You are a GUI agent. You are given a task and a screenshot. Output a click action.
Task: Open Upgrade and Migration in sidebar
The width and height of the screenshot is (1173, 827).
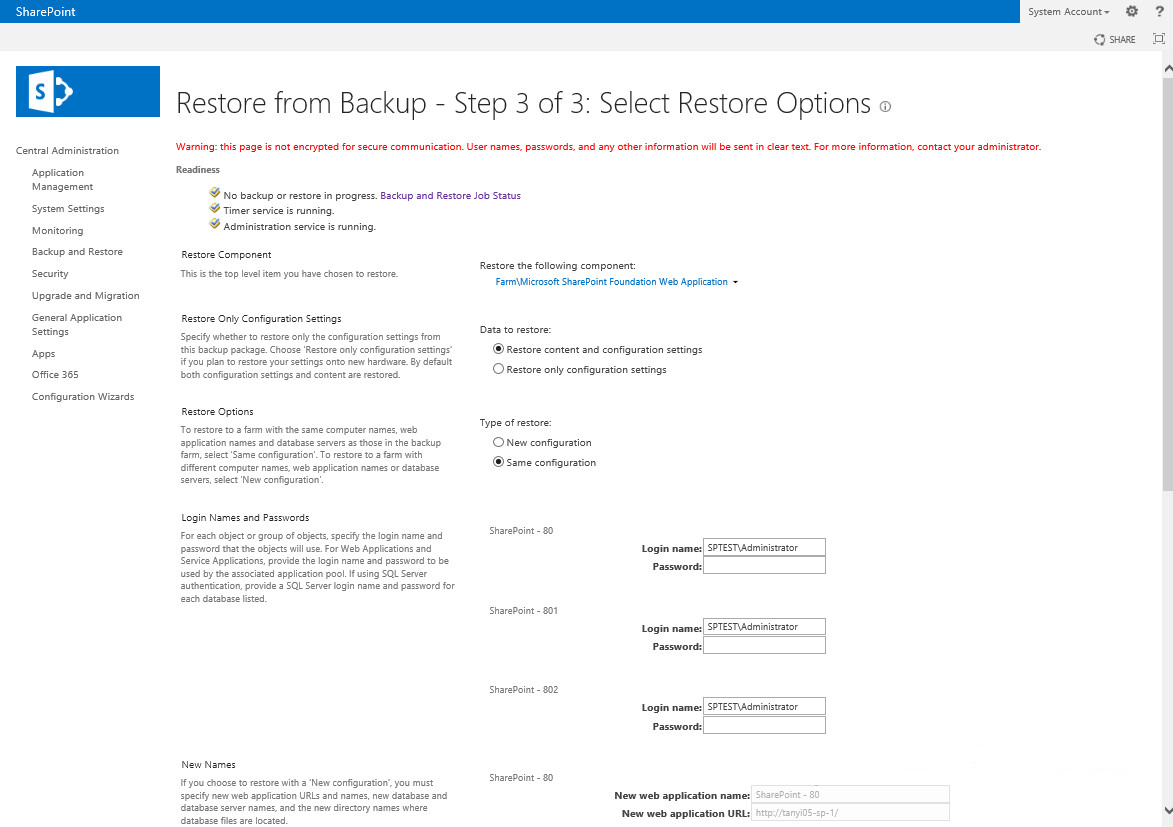click(85, 296)
